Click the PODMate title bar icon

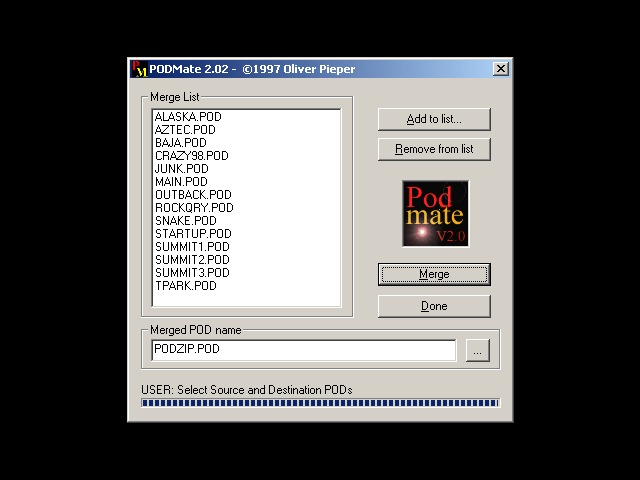(138, 69)
